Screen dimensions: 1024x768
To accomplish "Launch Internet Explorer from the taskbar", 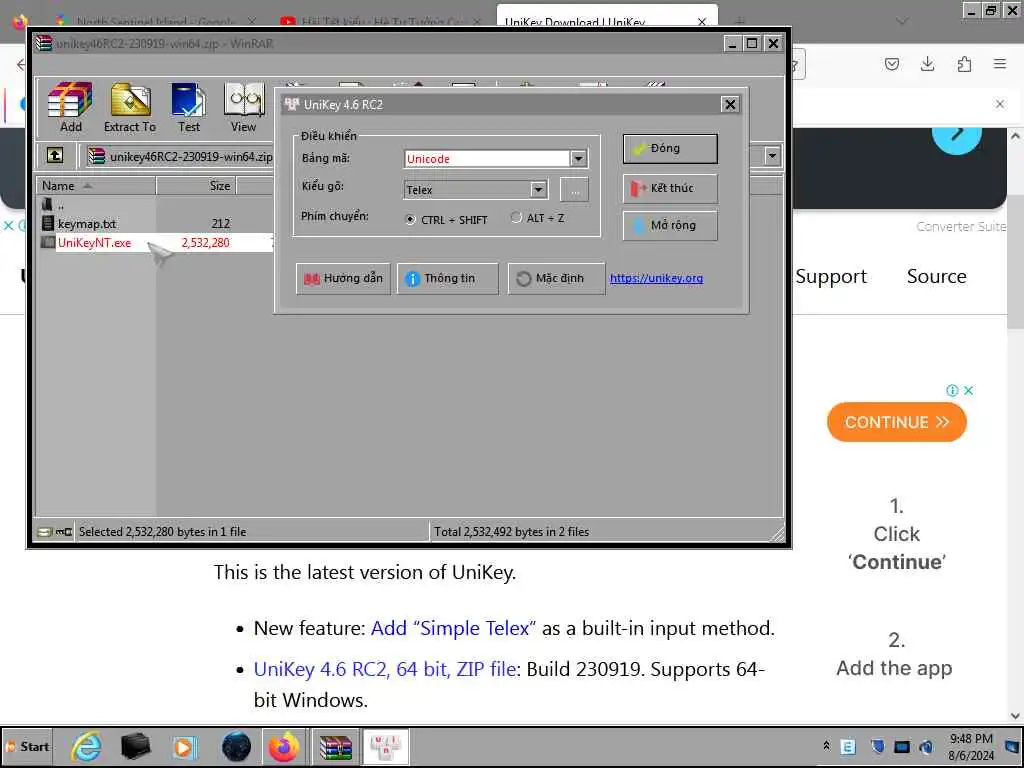I will click(86, 747).
